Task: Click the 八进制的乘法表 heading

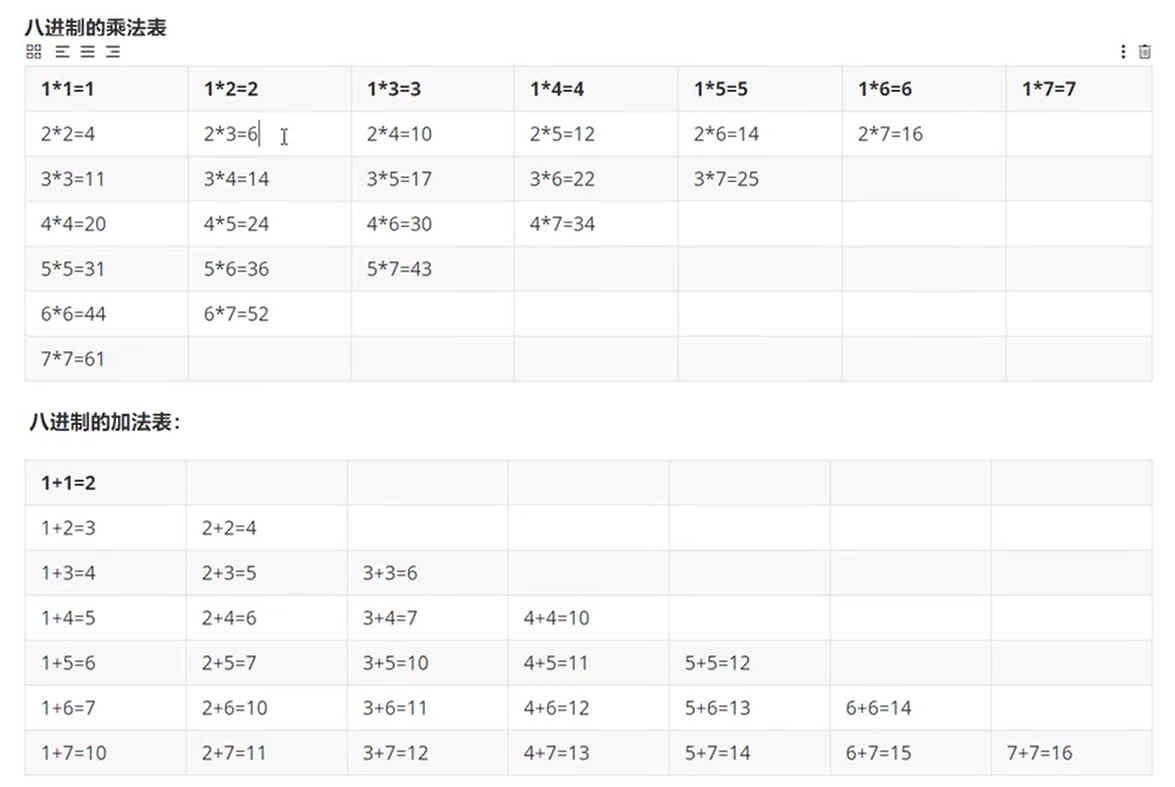Action: pos(95,28)
